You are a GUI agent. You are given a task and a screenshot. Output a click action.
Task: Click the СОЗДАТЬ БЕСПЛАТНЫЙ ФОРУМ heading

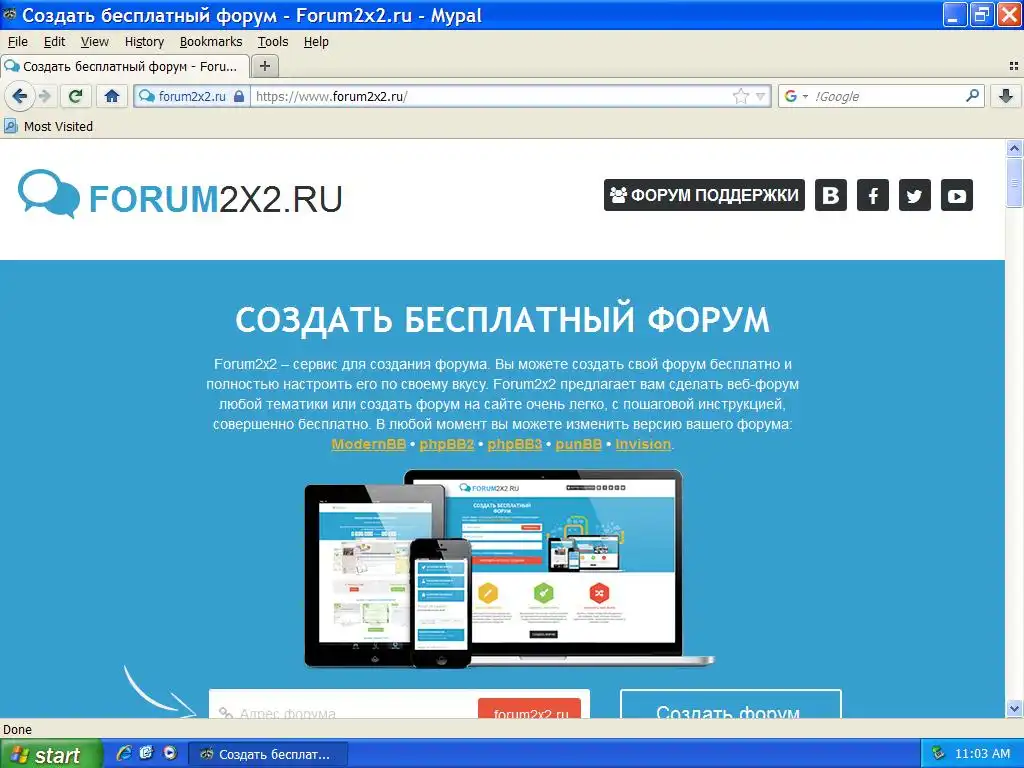pos(502,320)
